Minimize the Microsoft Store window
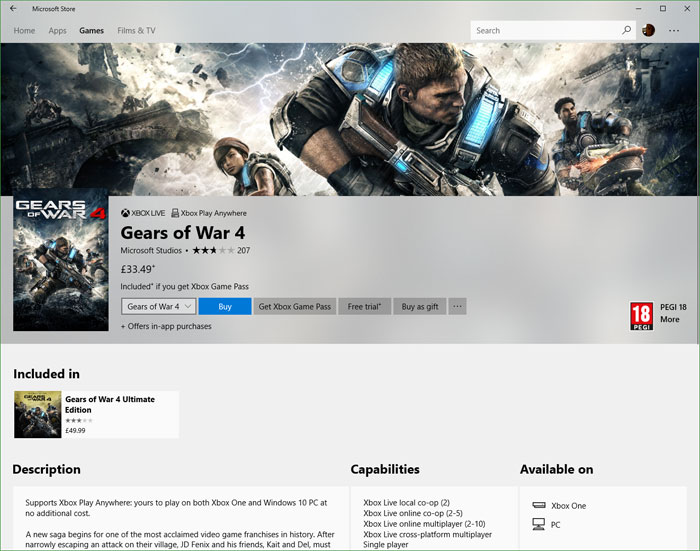 (x=639, y=8)
